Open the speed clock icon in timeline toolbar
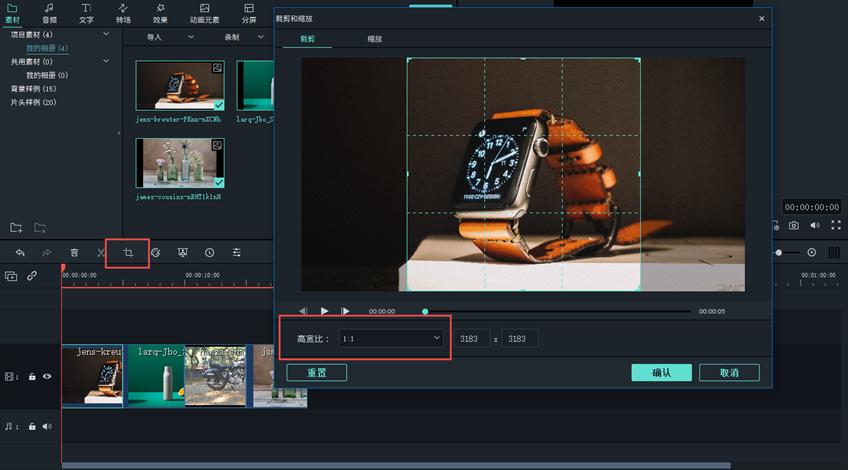This screenshot has width=848, height=470. coord(210,253)
